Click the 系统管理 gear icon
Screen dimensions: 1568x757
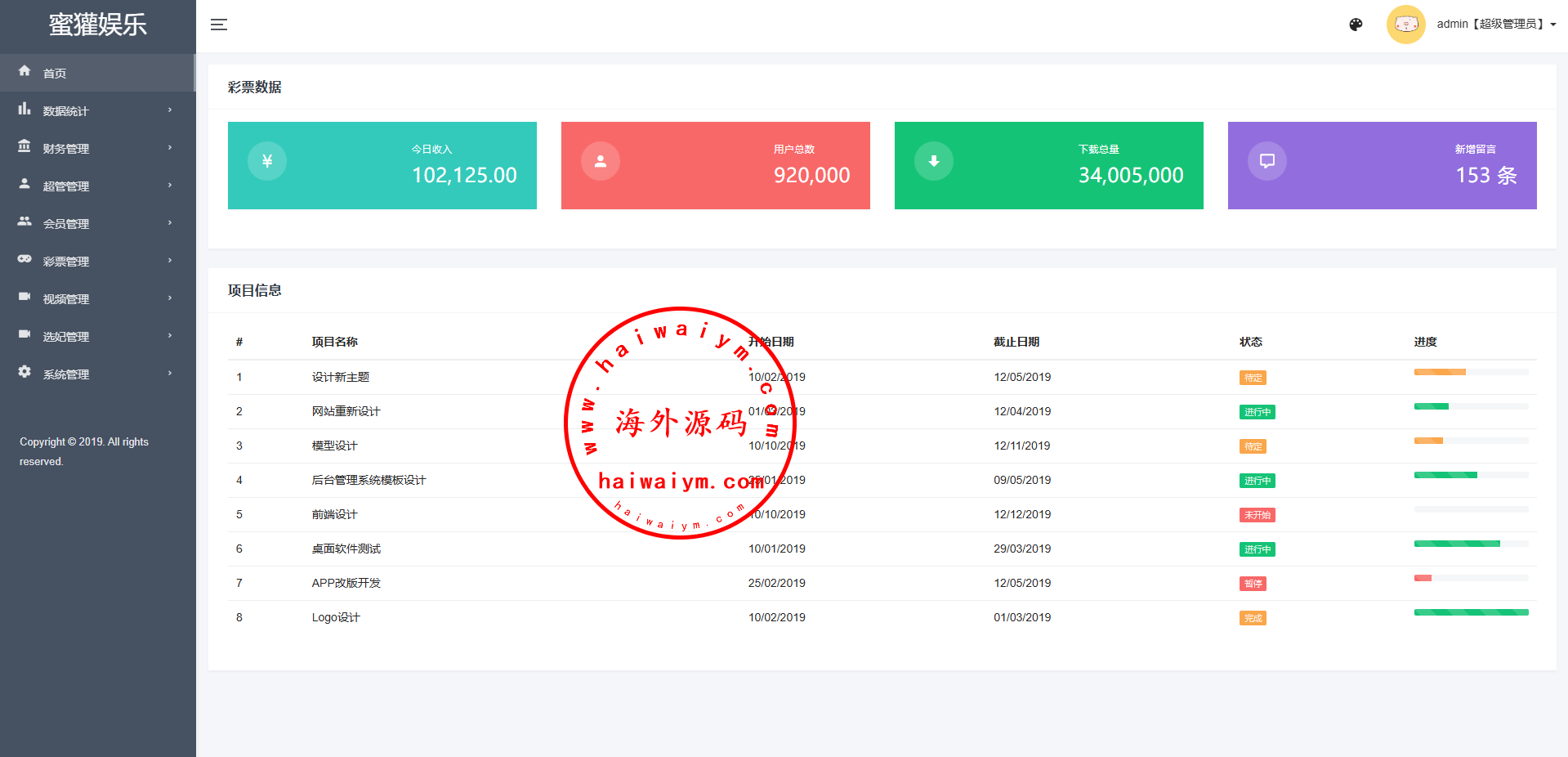coord(25,372)
